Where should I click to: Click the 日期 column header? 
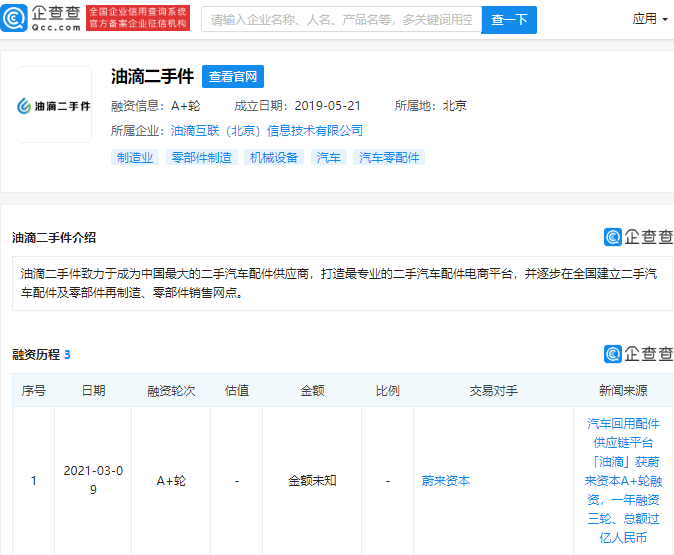[x=93, y=390]
